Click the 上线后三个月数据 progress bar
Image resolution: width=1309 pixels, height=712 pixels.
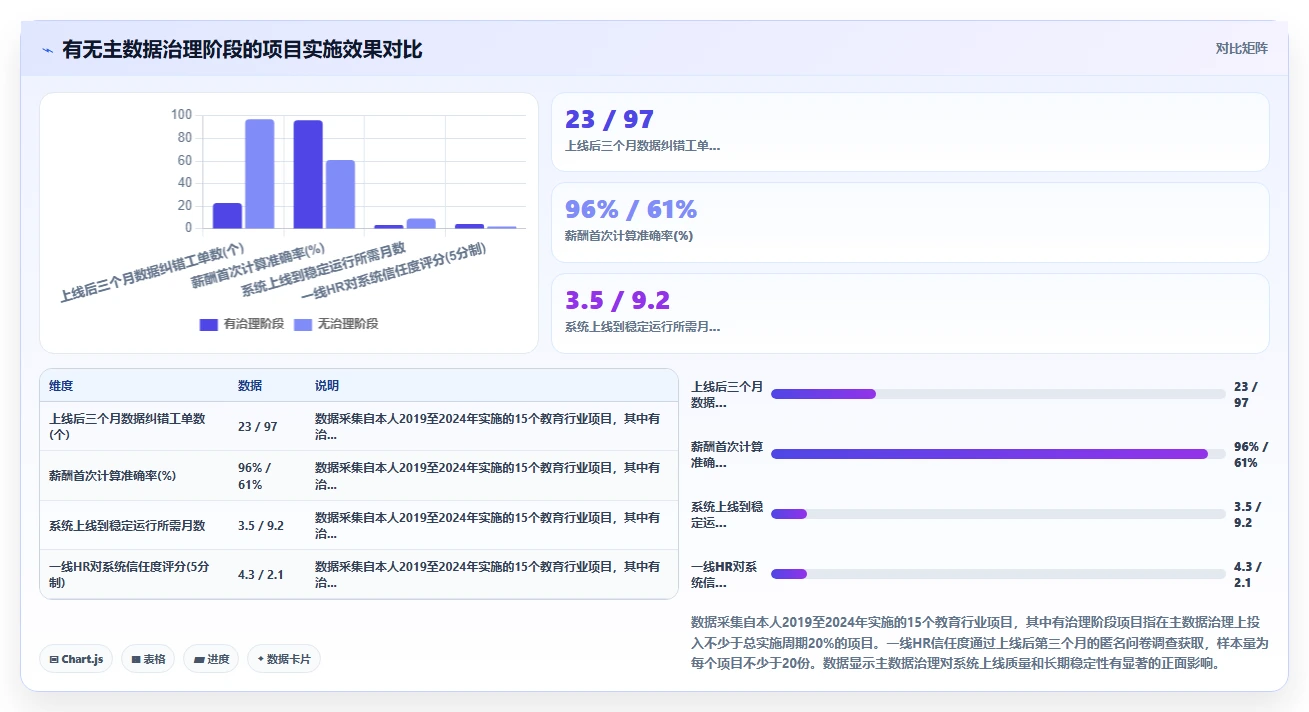click(998, 394)
